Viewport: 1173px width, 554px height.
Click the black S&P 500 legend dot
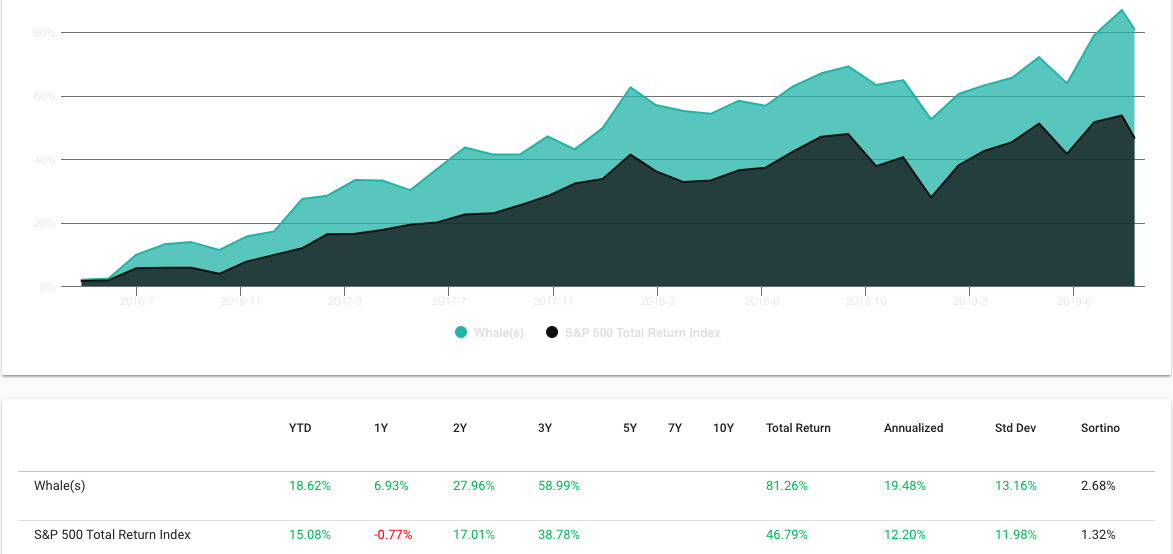pyautogui.click(x=552, y=333)
